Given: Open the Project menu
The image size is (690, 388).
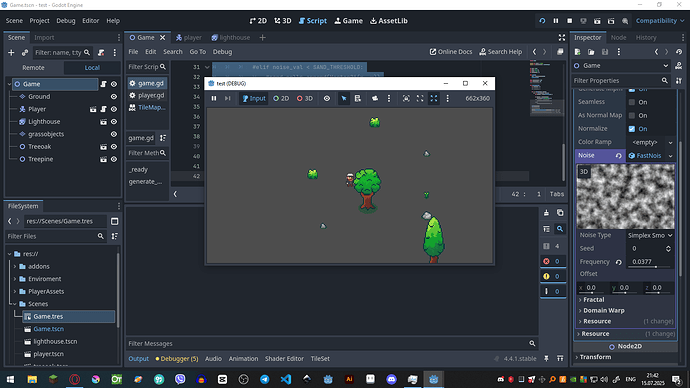Looking at the screenshot, I should click(x=39, y=21).
